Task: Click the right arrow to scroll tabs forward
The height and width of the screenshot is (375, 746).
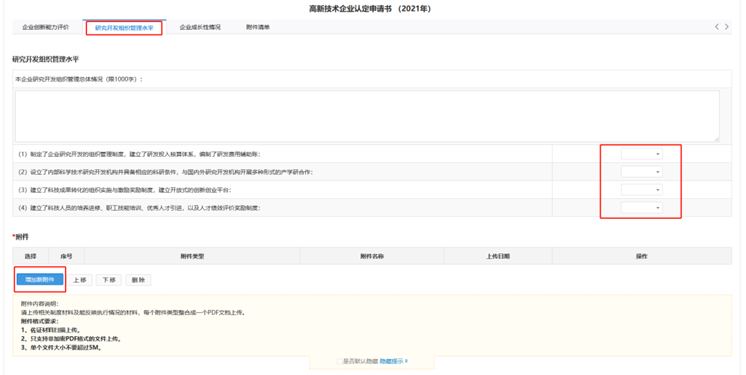Action: pos(726,27)
